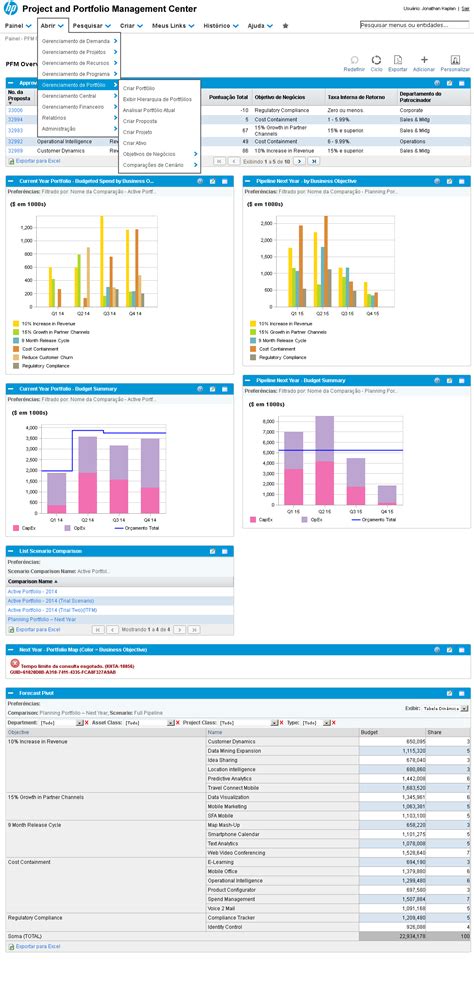
Task: Select Gerenciamento Financeiro in Abrir menu
Action: (x=79, y=107)
